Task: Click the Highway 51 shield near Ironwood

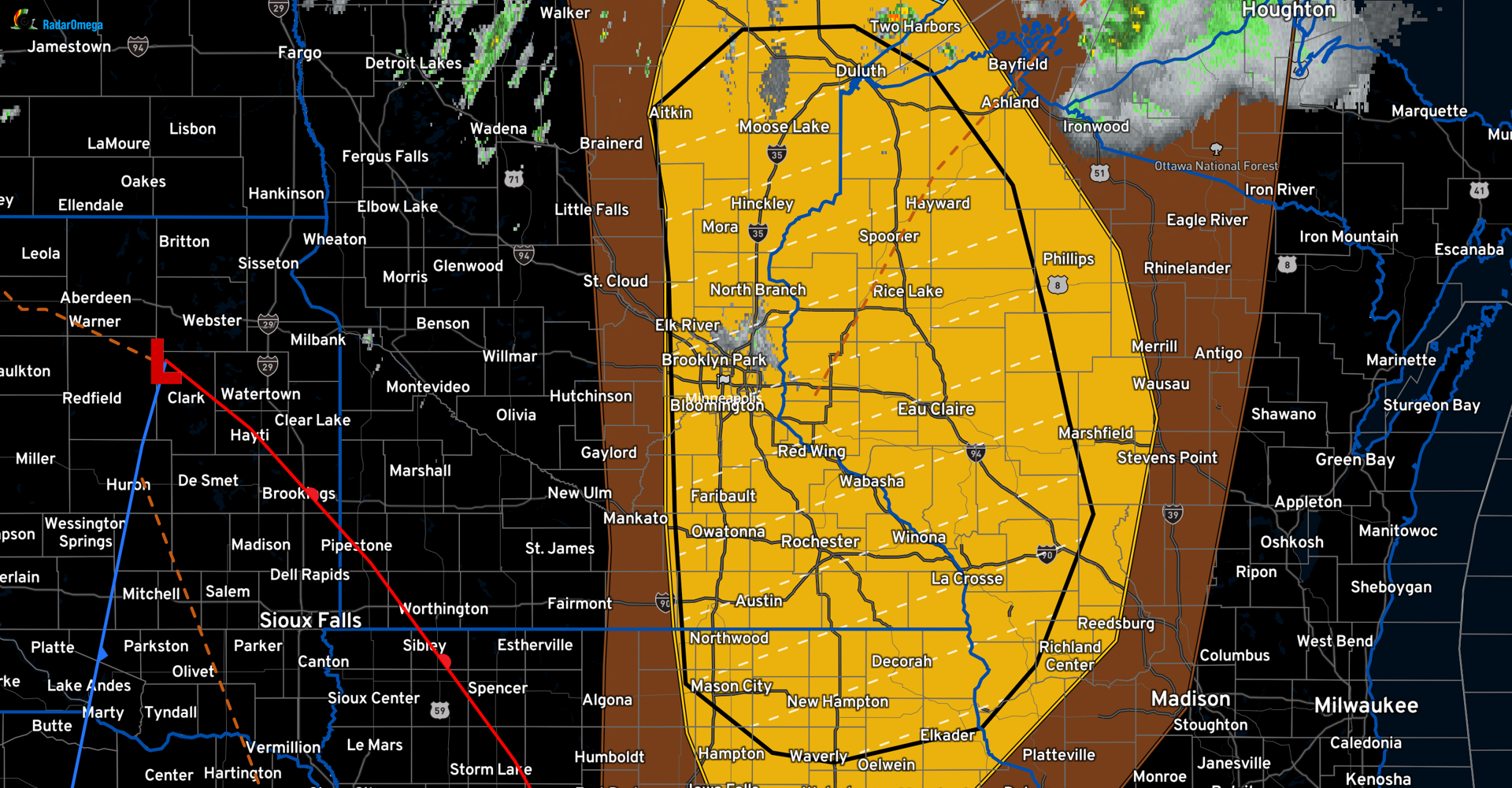Action: pyautogui.click(x=1100, y=172)
